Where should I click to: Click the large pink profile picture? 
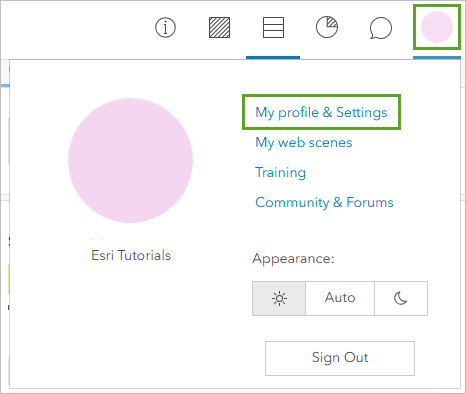pos(130,160)
